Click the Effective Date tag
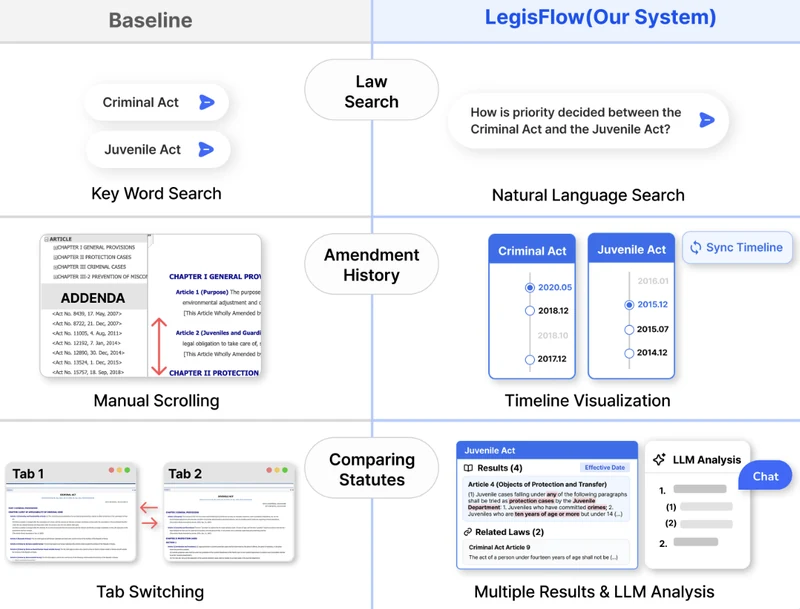 pos(605,468)
